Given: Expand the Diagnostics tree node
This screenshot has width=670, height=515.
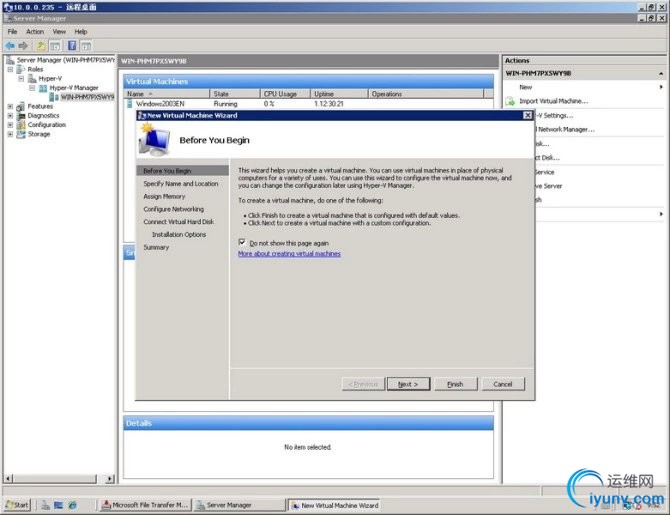Looking at the screenshot, I should (x=10, y=115).
